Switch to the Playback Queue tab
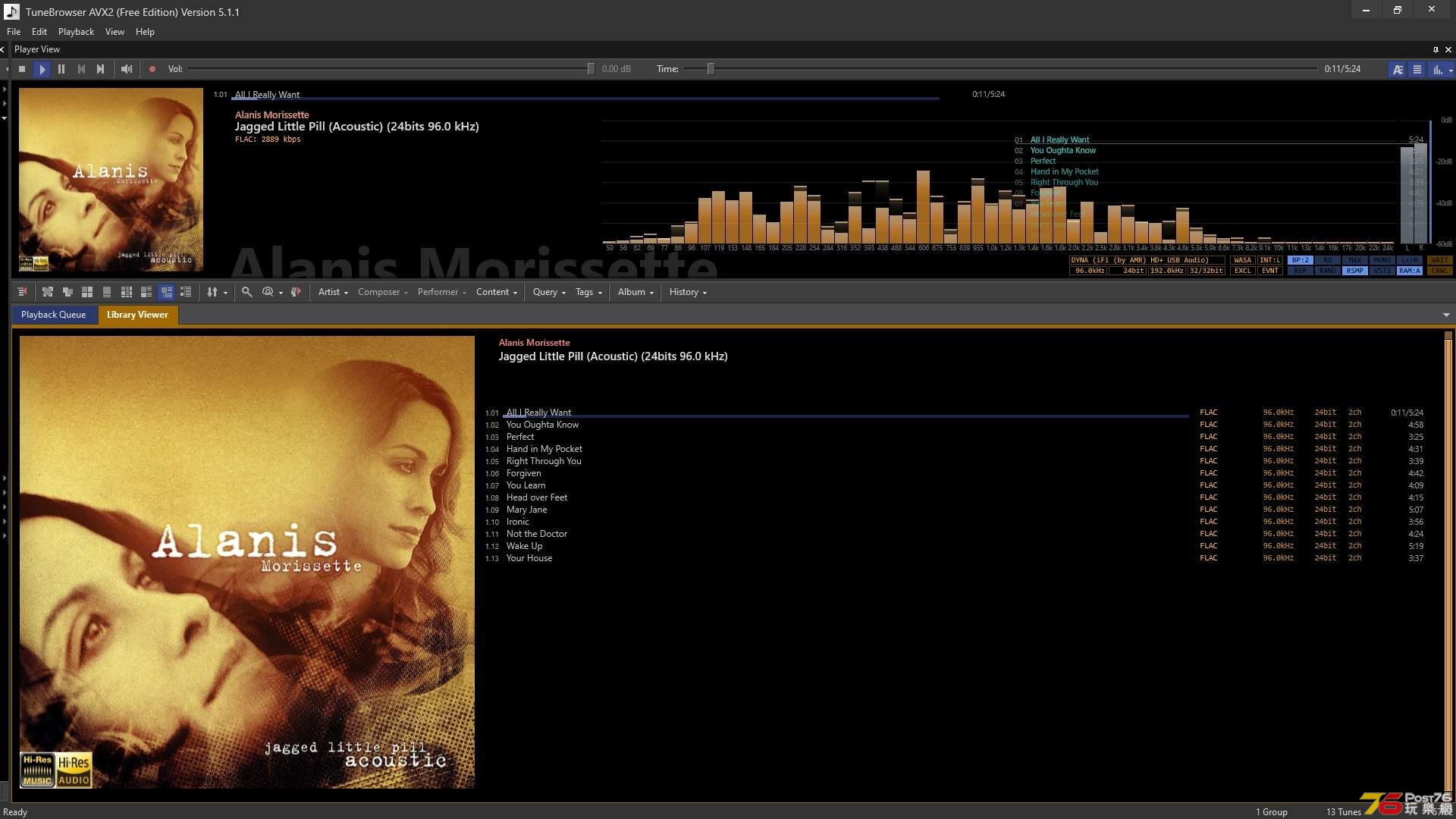1456x819 pixels. [53, 315]
